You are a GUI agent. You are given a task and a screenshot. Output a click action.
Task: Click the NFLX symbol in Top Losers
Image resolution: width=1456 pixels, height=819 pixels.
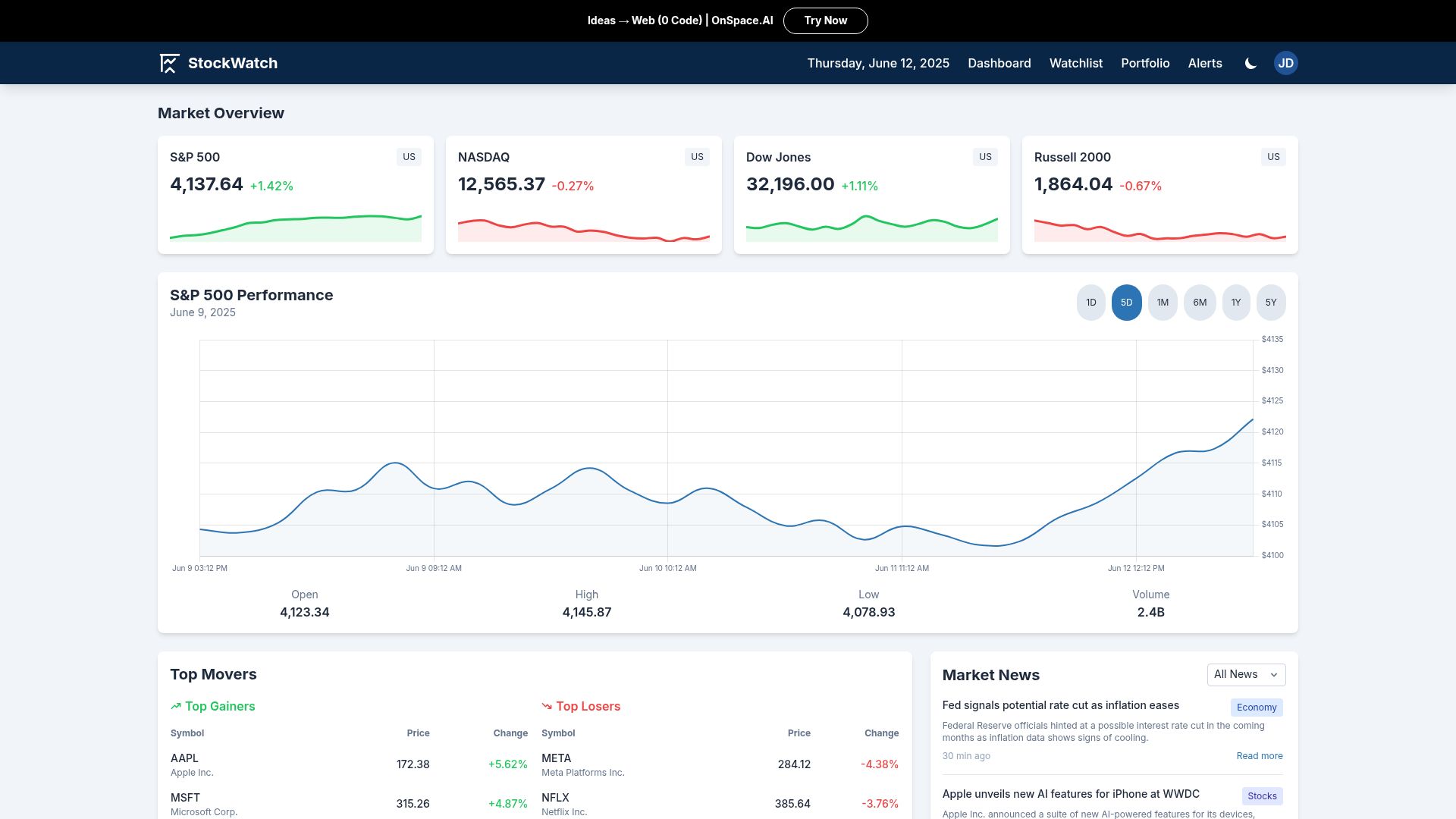point(555,798)
